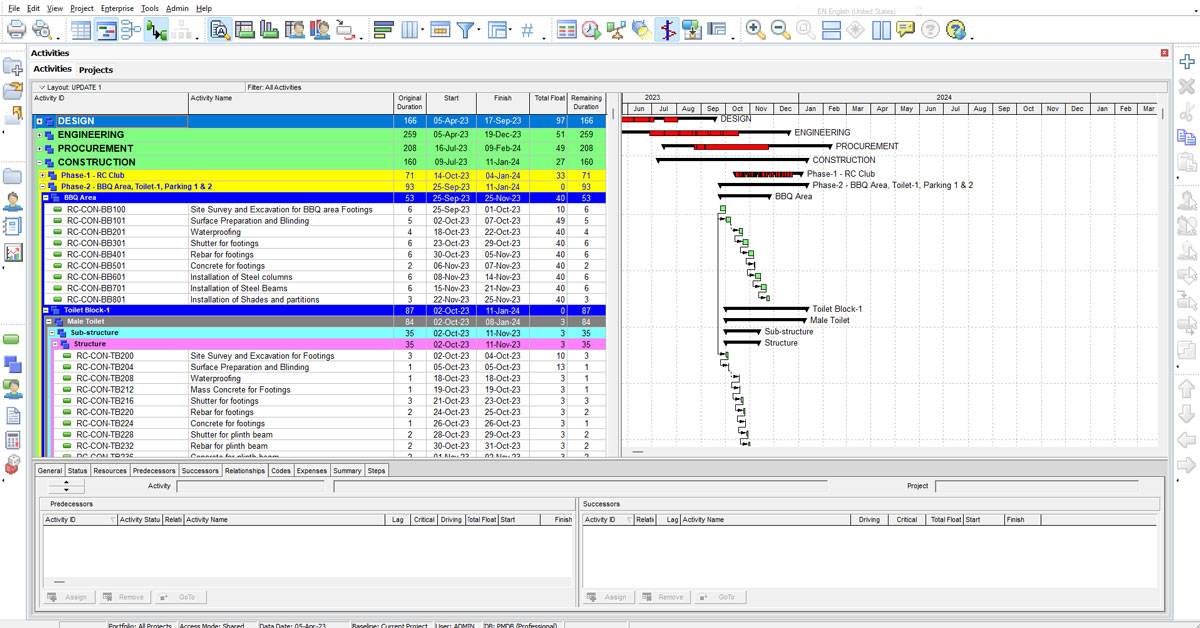Screen dimensions: 1200x628
Task: Click the Level Resources balance icon
Action: click(x=616, y=30)
